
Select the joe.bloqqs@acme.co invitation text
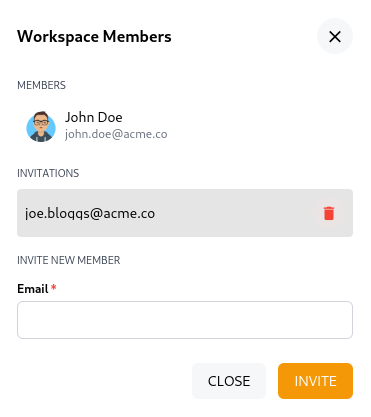click(90, 213)
